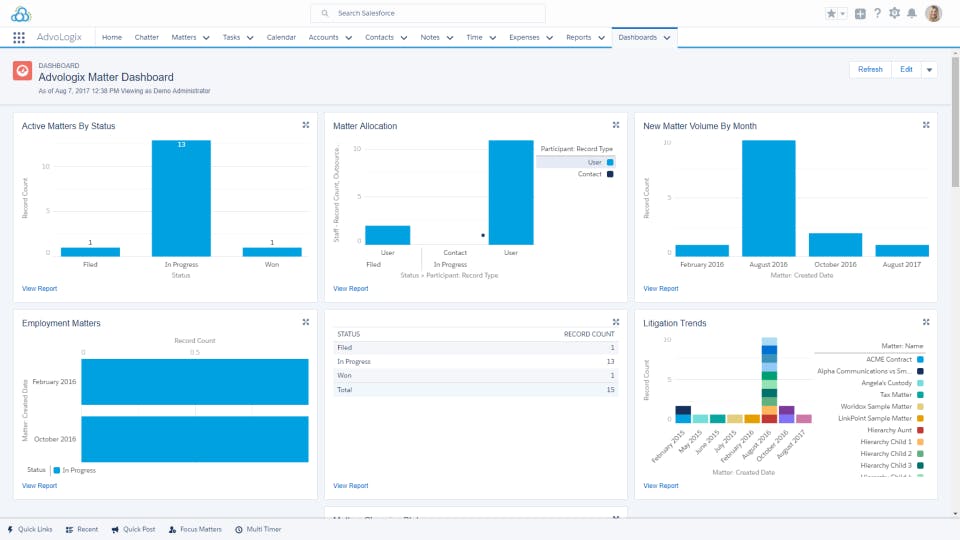Expand the Litigation Trends chart
960x540 pixels.
926,322
